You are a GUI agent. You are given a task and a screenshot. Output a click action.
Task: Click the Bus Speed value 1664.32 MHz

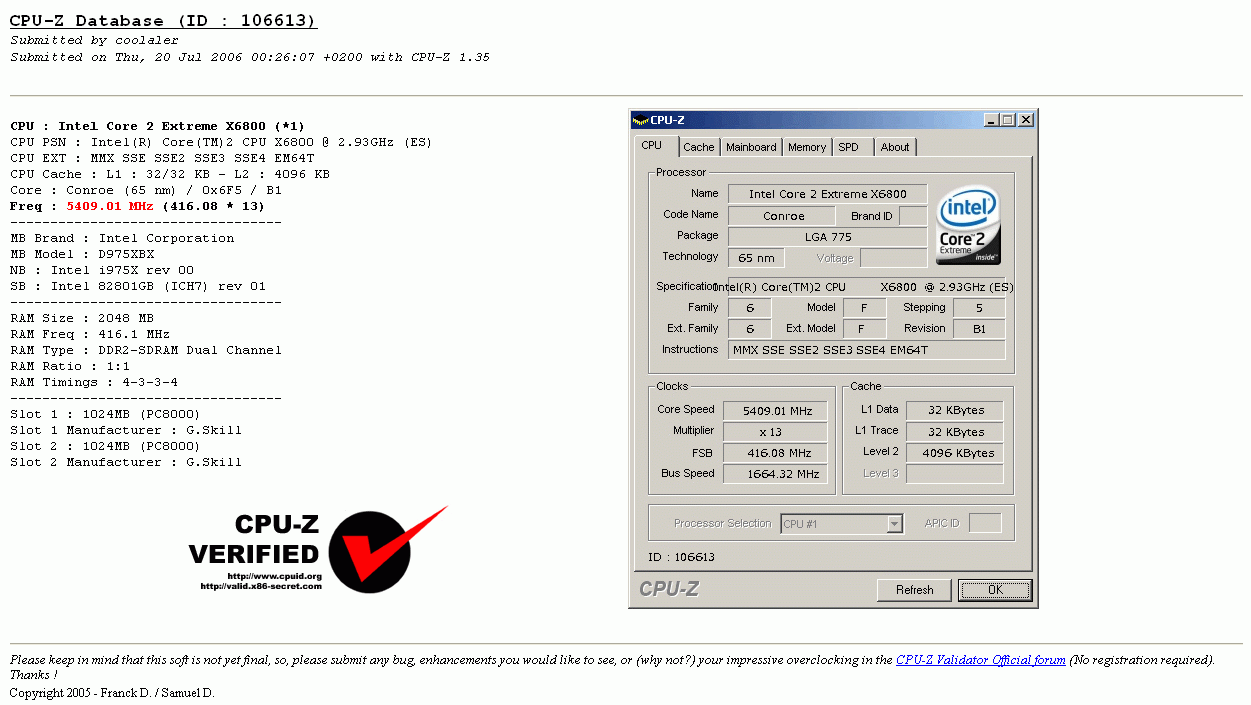(775, 474)
